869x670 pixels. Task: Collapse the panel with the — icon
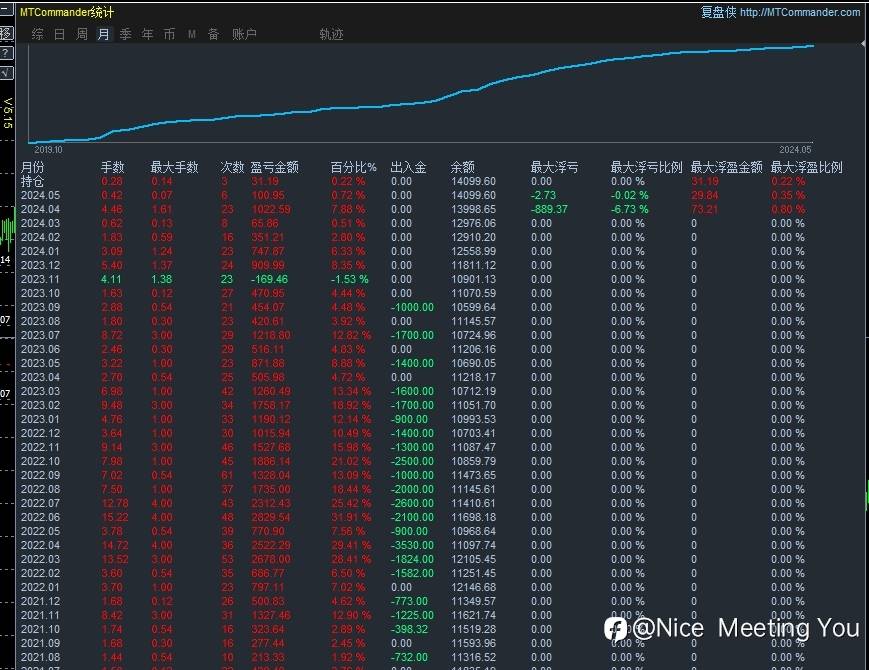pyautogui.click(x=6, y=9)
